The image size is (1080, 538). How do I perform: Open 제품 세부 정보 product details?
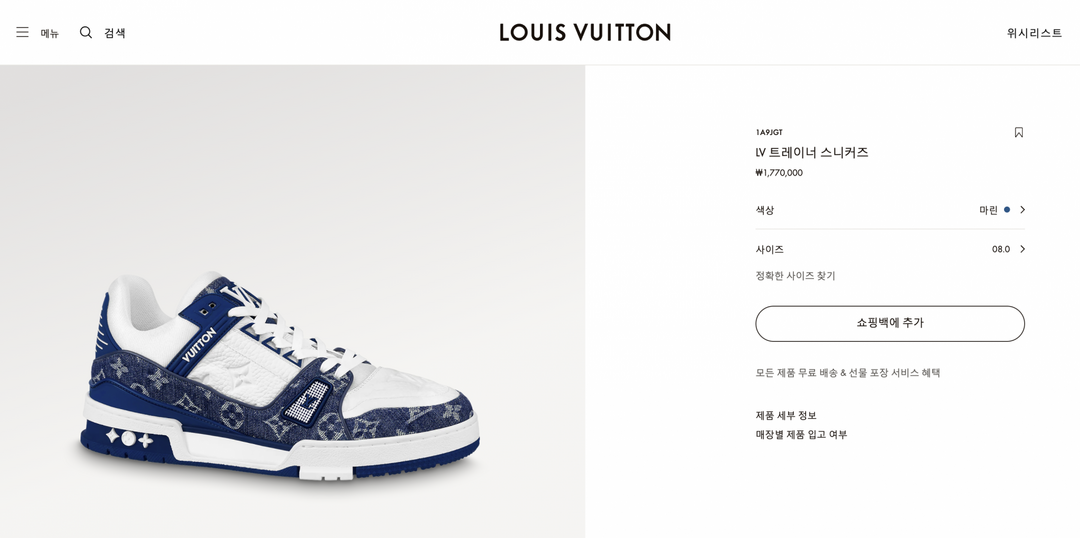[786, 415]
